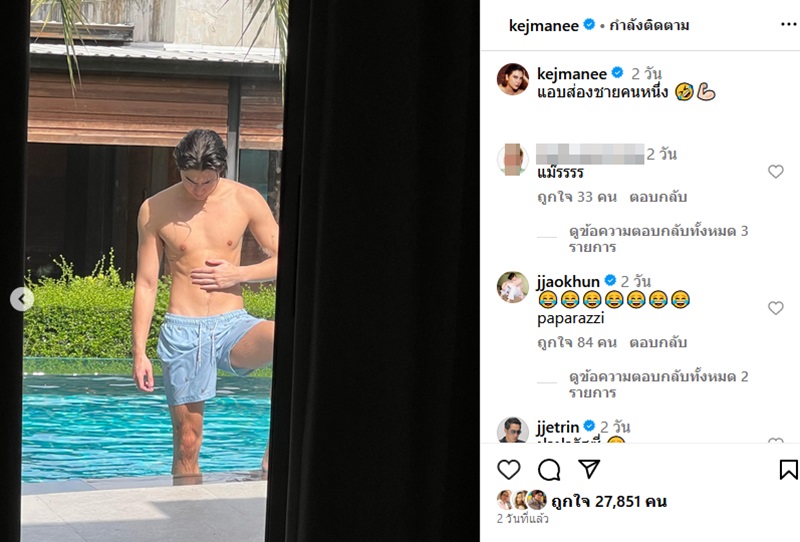Like the post with the heart icon
Viewport: 800px width, 542px height.
509,470
